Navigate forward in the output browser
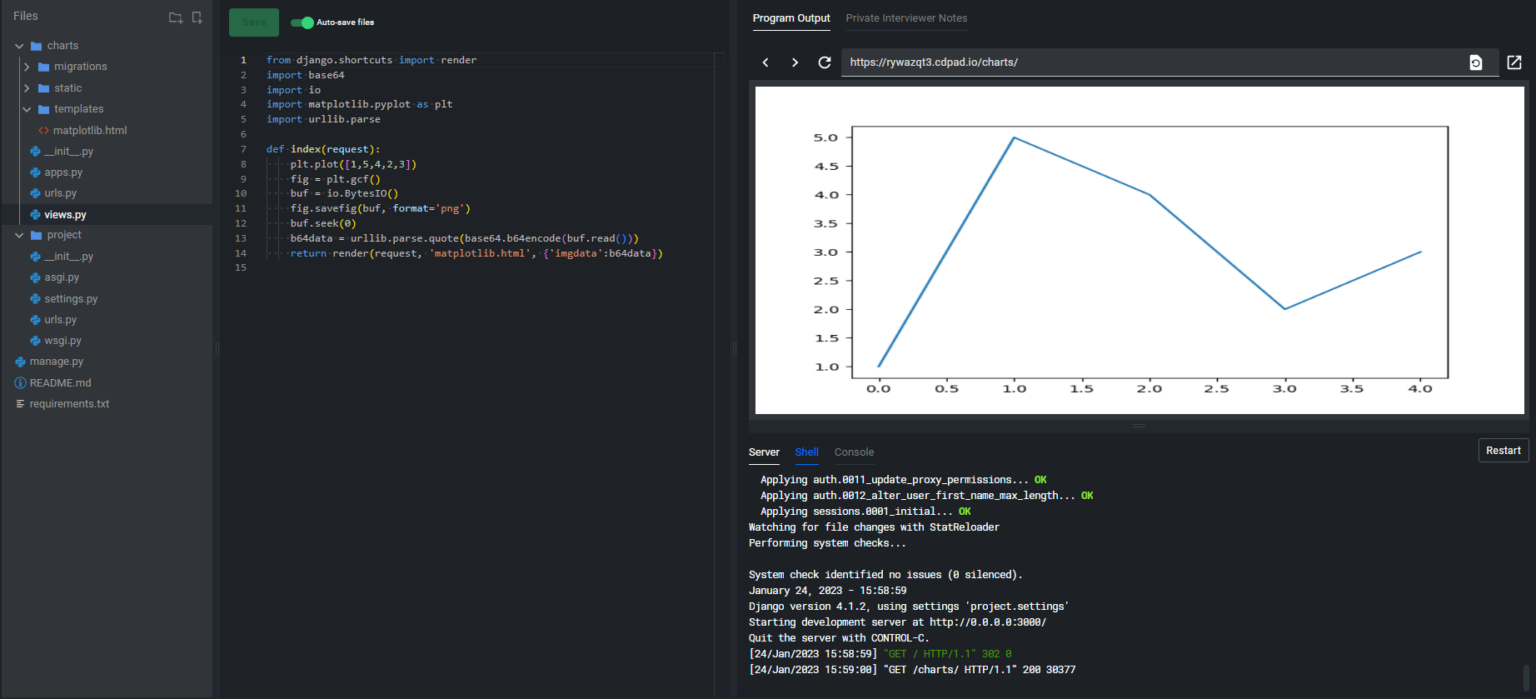 794,62
